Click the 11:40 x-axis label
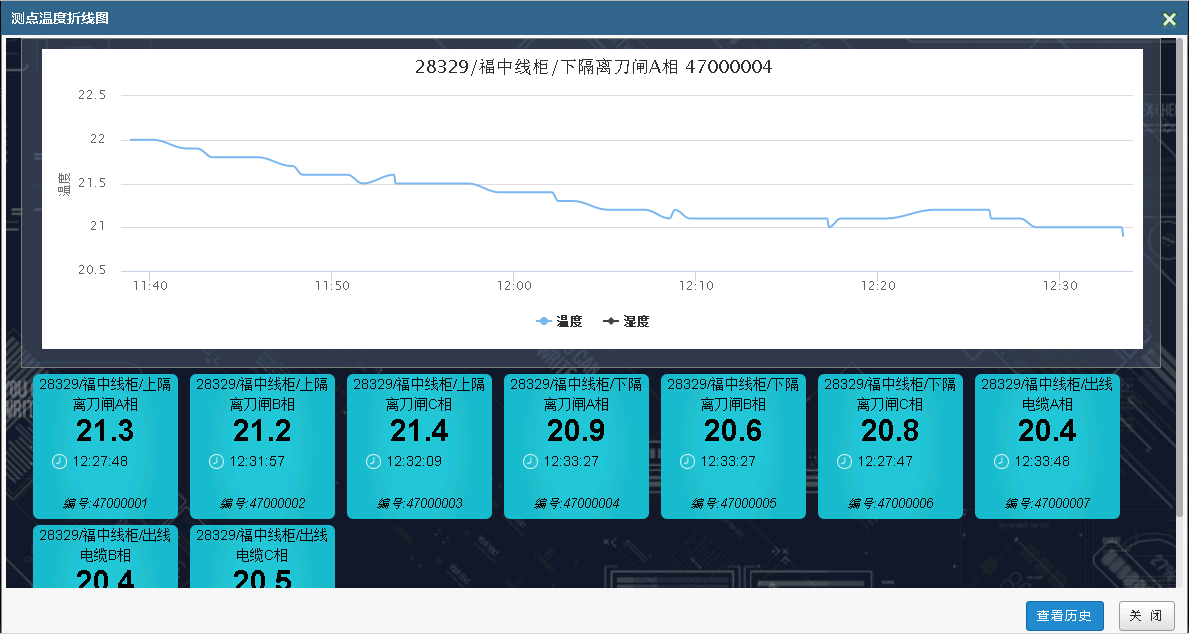1189x634 pixels. click(x=151, y=286)
